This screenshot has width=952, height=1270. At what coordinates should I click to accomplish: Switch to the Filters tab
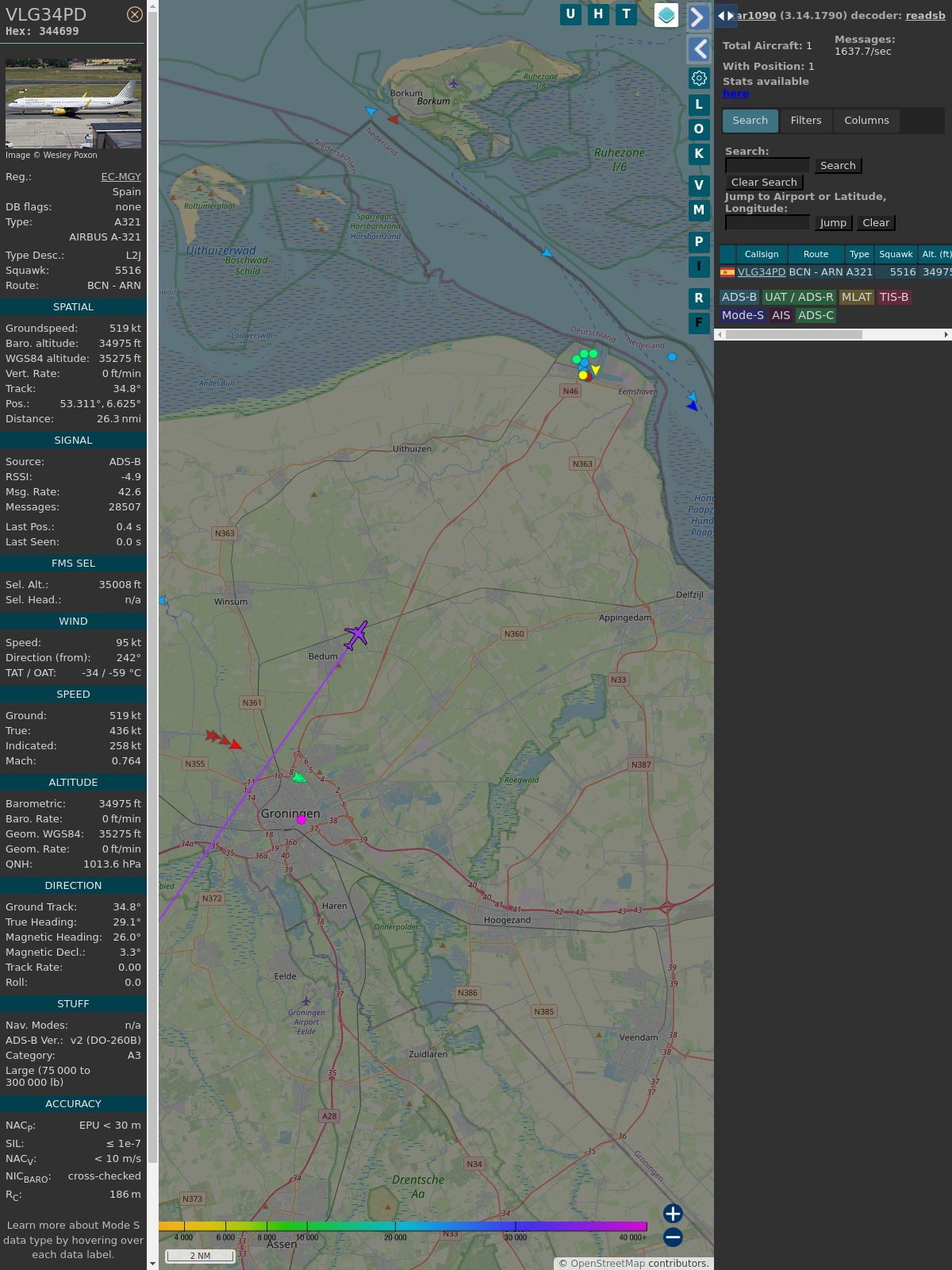[805, 121]
